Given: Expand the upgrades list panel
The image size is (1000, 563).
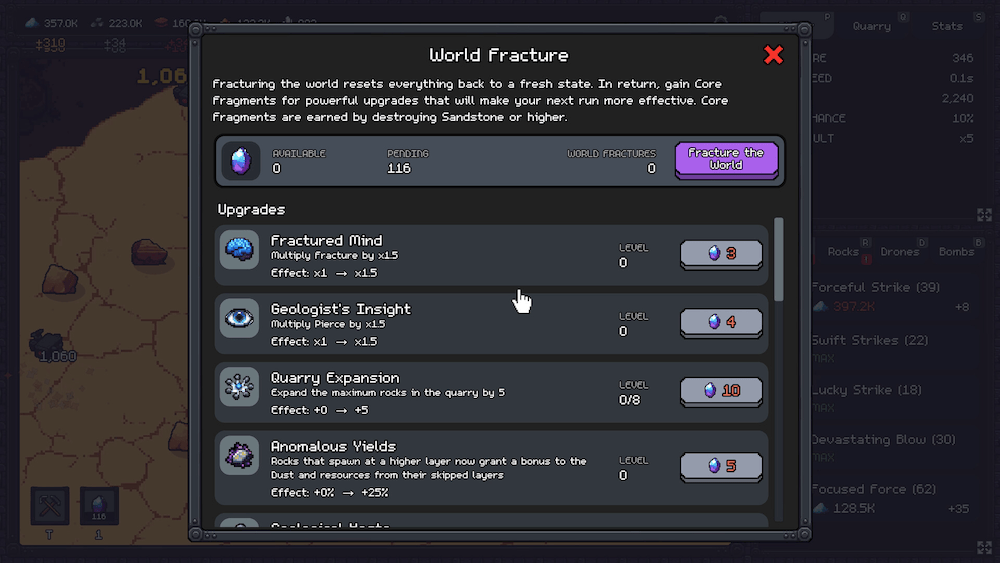Looking at the screenshot, I should click(984, 546).
